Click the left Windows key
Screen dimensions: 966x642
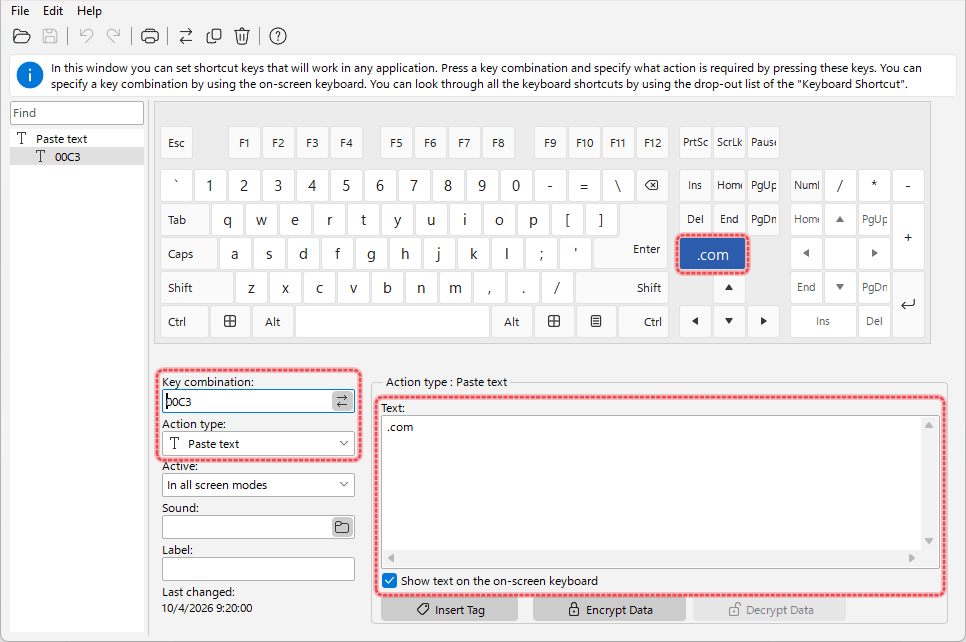tap(230, 322)
